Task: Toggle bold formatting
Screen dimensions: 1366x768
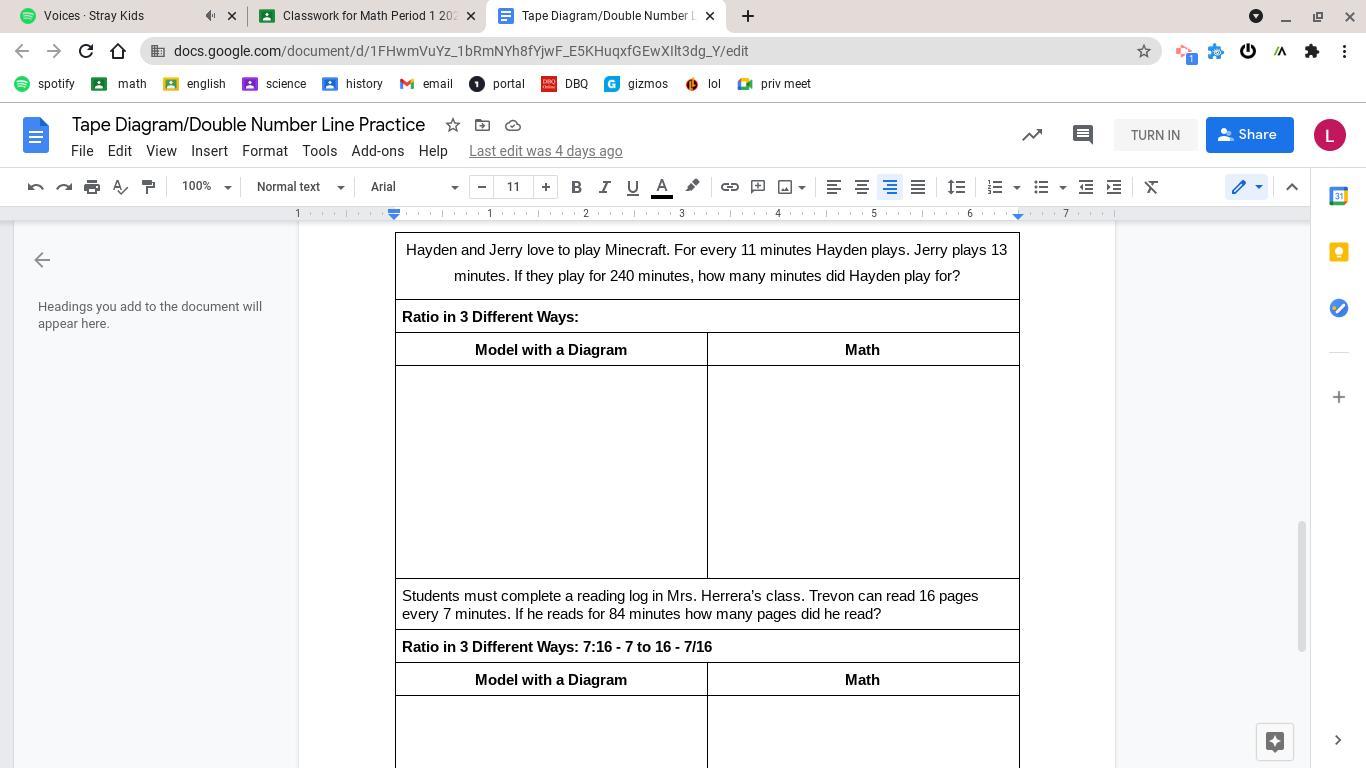Action: pyautogui.click(x=576, y=187)
